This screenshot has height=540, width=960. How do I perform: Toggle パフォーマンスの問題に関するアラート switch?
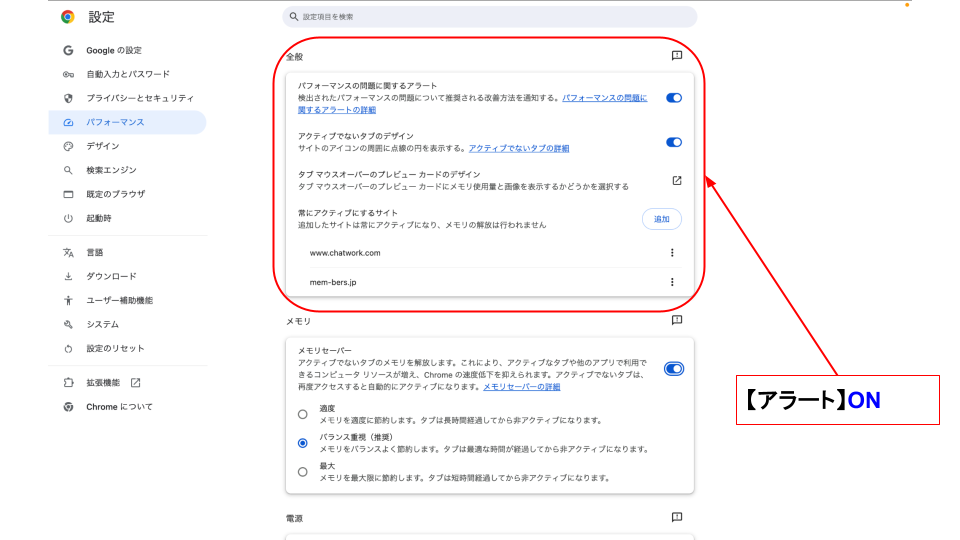674,98
